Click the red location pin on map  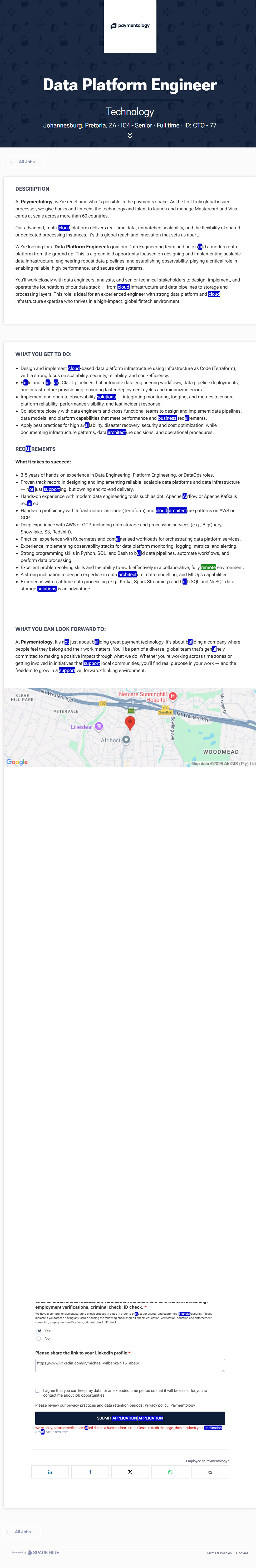point(130,723)
